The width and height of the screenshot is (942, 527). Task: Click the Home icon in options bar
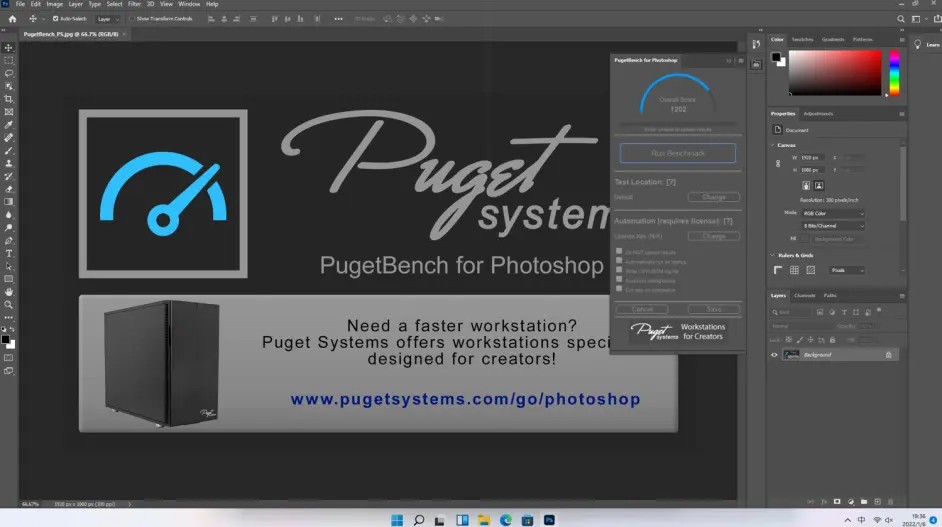[12, 19]
